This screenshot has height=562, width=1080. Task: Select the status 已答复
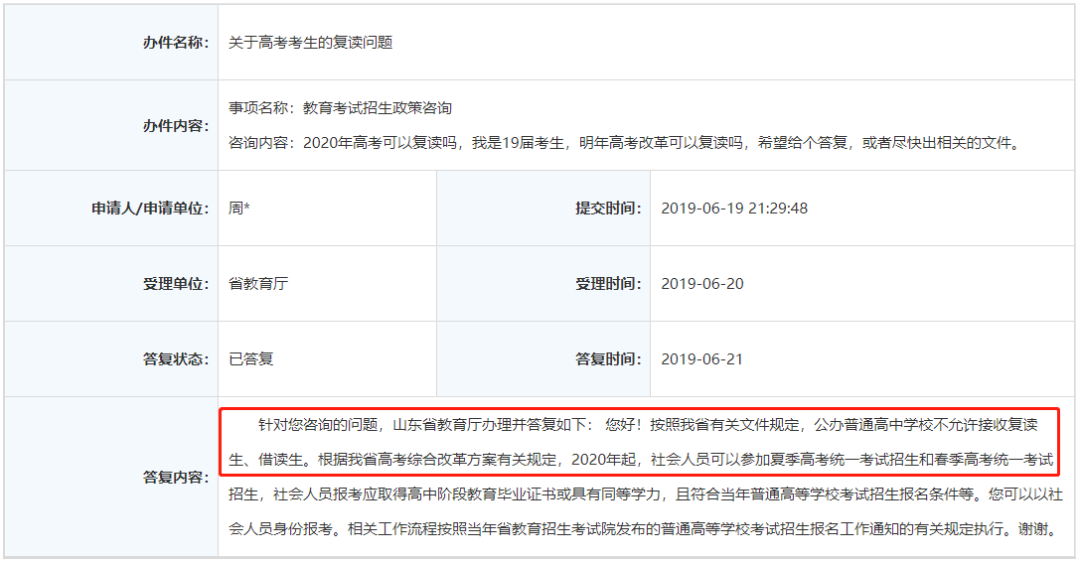pyautogui.click(x=251, y=359)
